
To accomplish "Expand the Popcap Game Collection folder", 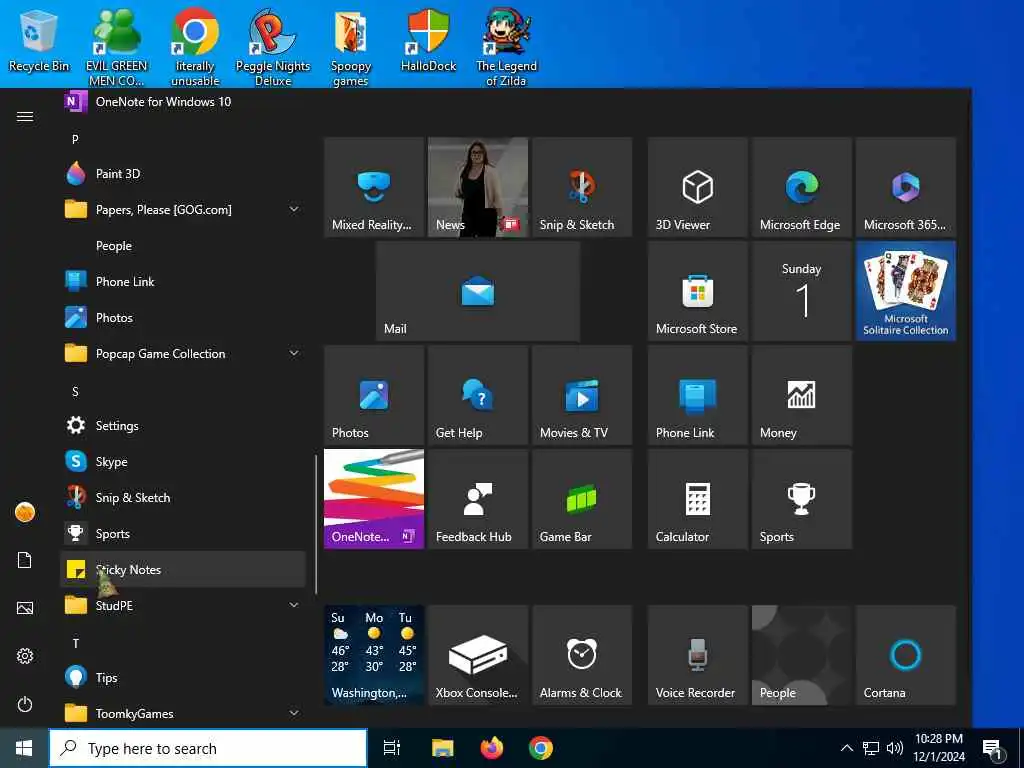I will (182, 353).
